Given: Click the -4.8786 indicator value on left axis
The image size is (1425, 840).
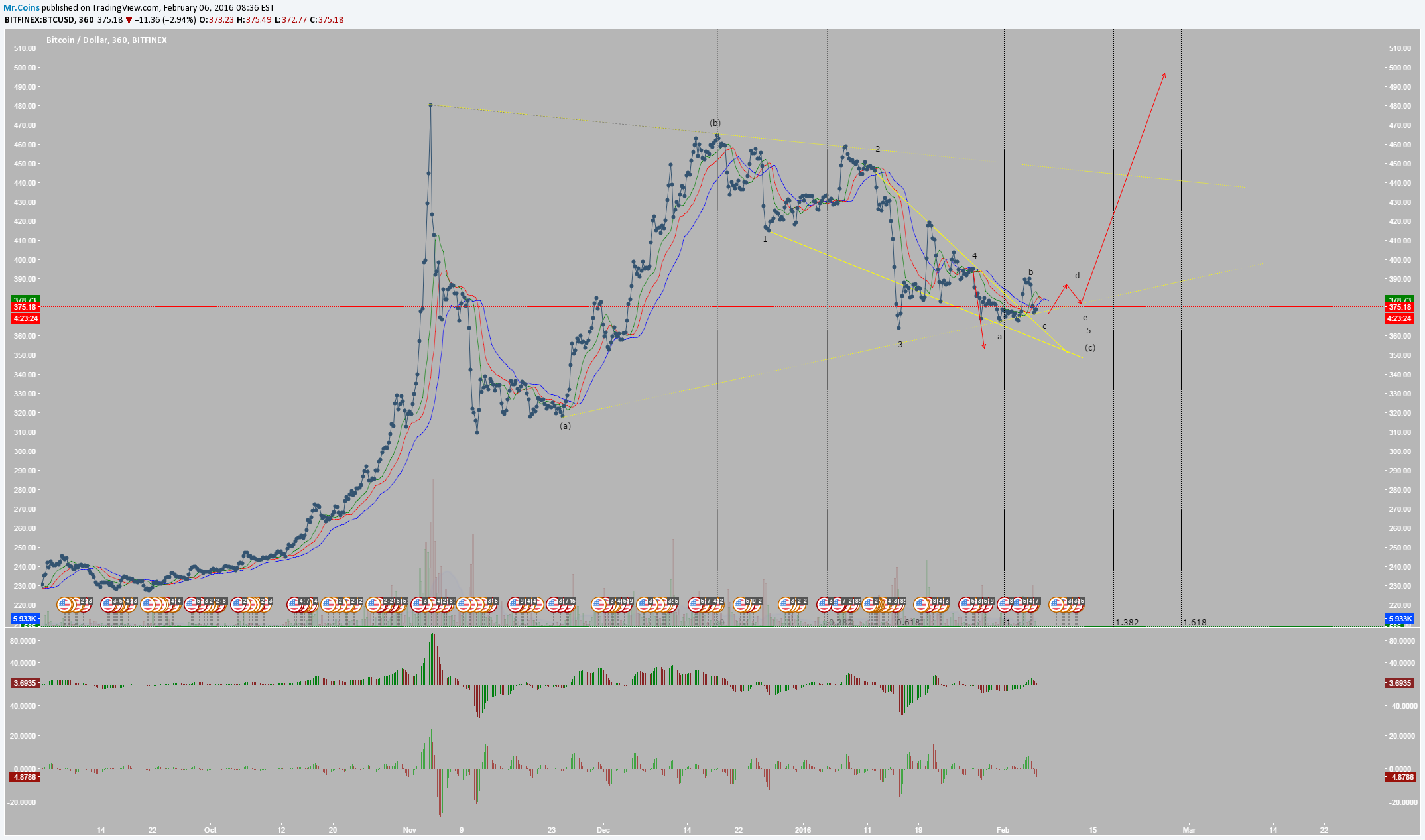Looking at the screenshot, I should pyautogui.click(x=25, y=777).
